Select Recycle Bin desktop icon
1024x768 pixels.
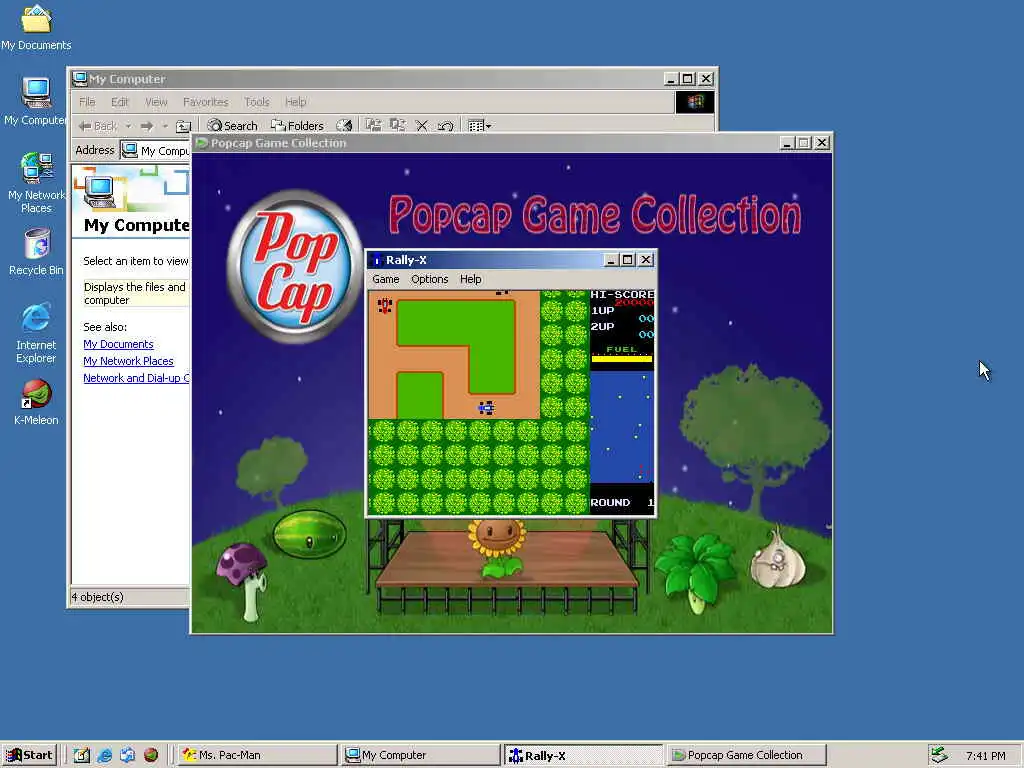click(37, 252)
